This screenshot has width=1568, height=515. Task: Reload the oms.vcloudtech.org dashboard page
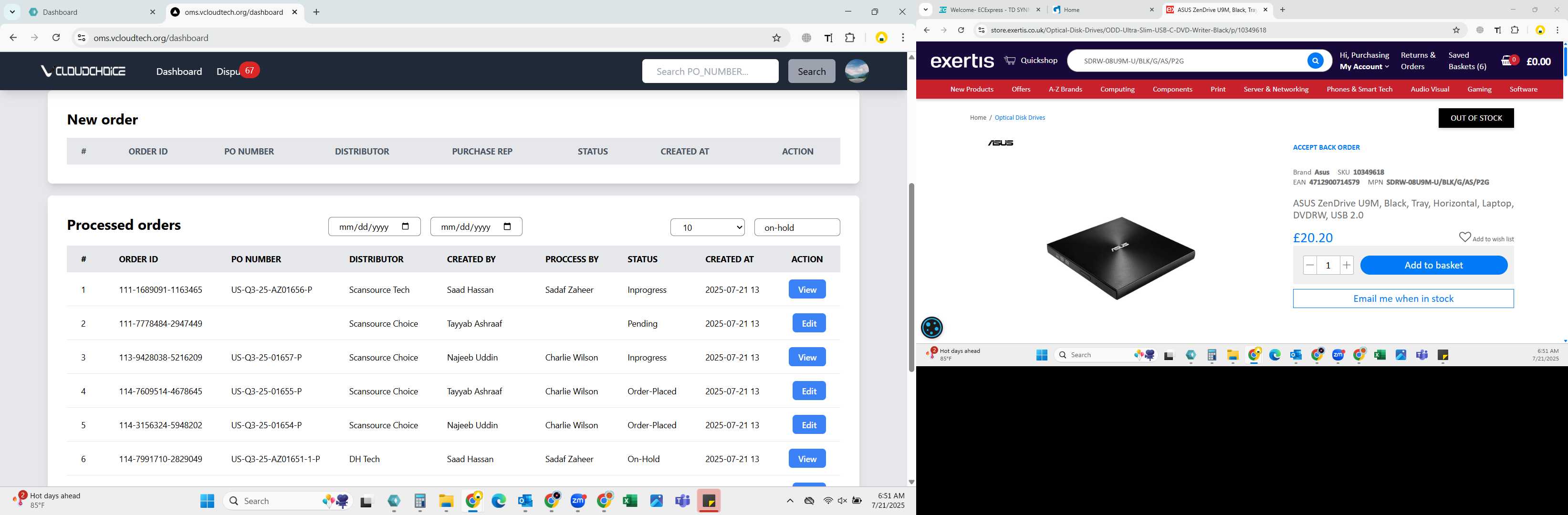[56, 38]
